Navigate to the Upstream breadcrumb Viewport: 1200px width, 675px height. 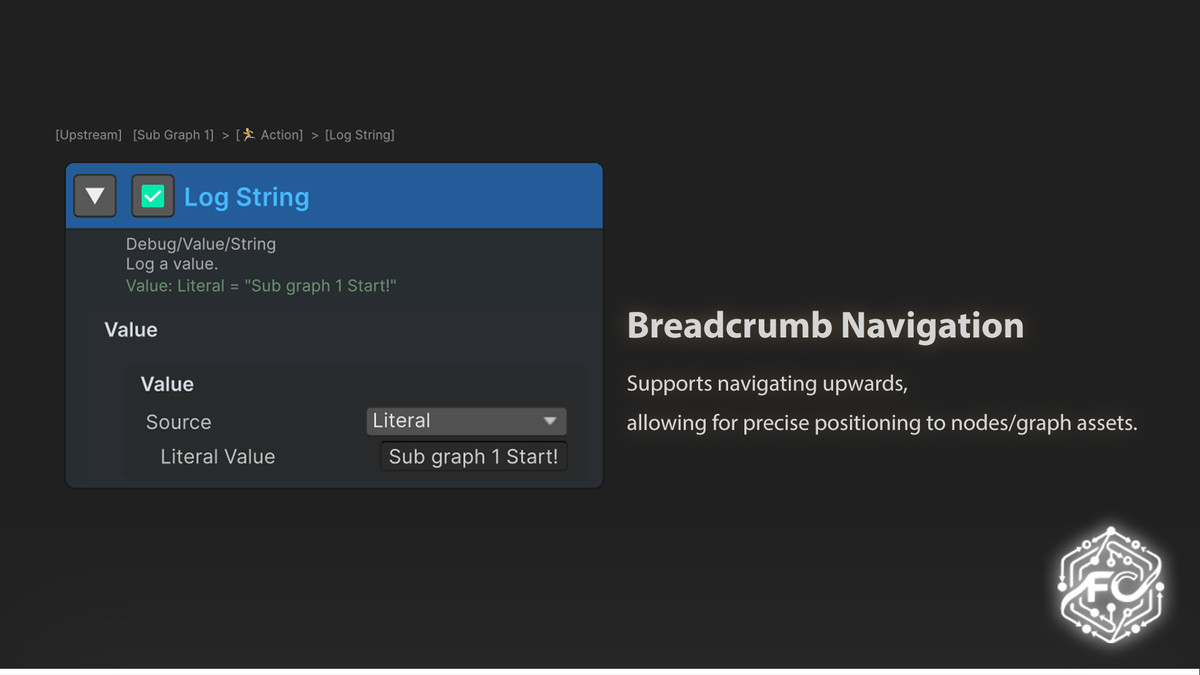[x=89, y=135]
